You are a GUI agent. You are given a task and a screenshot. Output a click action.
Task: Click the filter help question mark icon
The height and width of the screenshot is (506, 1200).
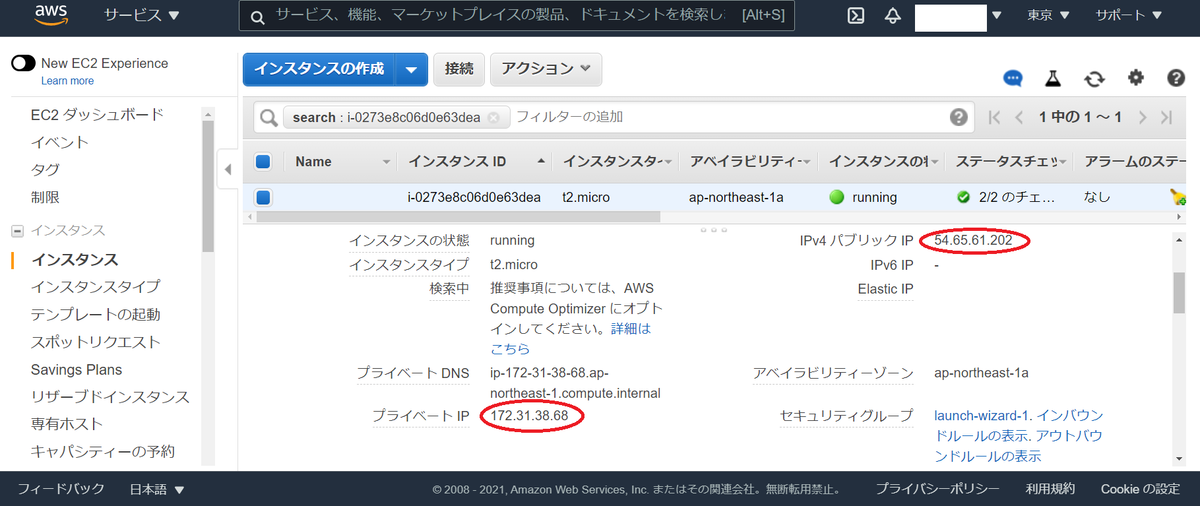pyautogui.click(x=958, y=117)
